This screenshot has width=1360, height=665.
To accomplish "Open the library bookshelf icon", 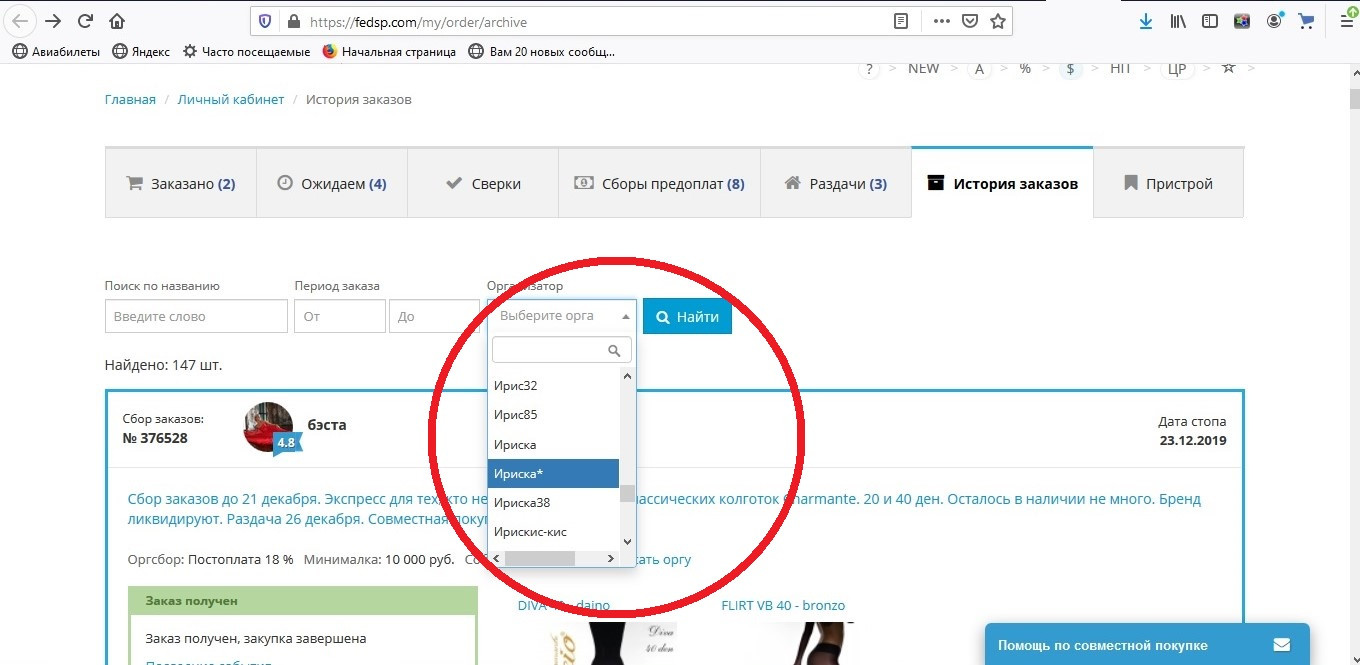I will pyautogui.click(x=1178, y=21).
